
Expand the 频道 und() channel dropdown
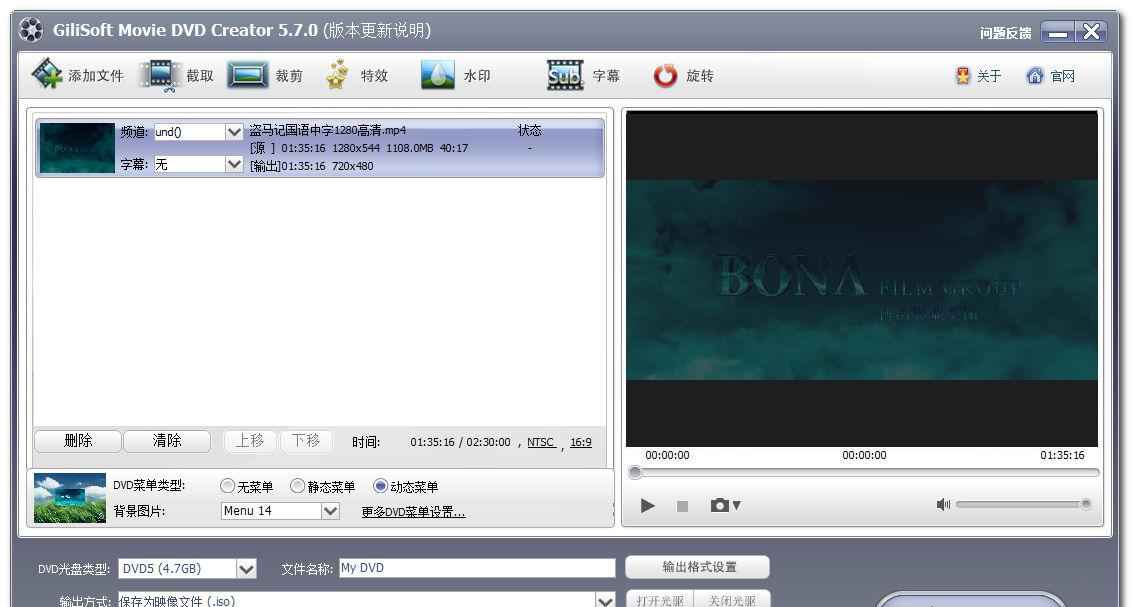pos(234,132)
